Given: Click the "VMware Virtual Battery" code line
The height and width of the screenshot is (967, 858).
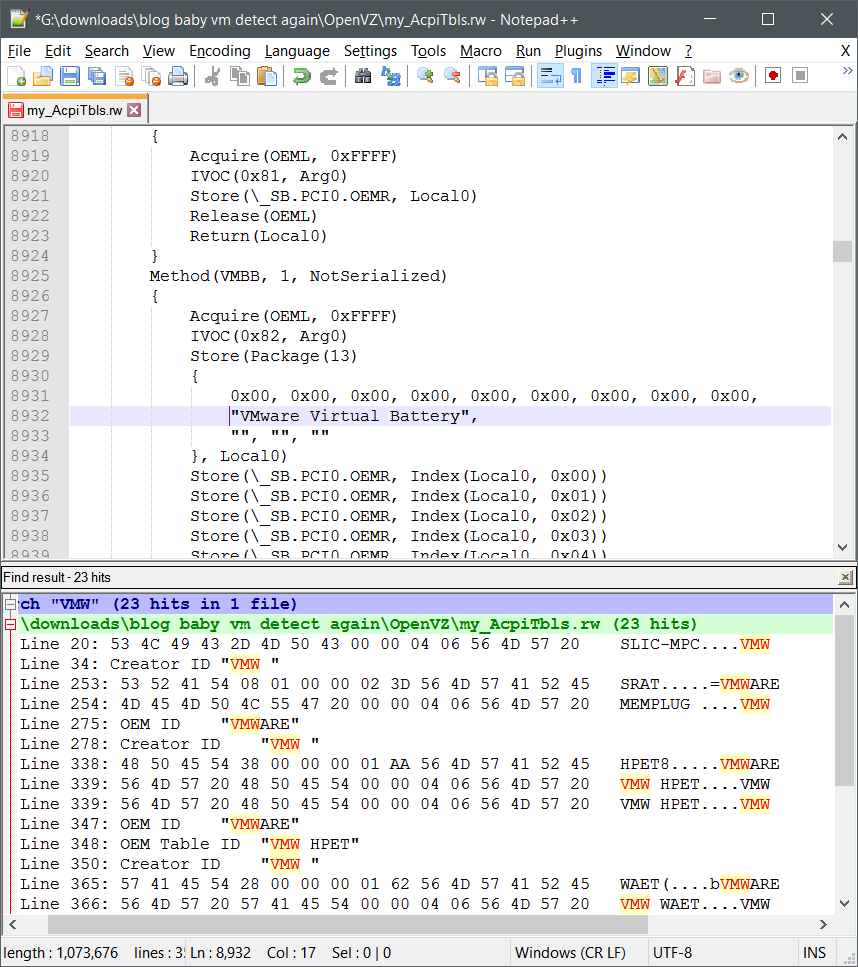Looking at the screenshot, I should [x=354, y=416].
